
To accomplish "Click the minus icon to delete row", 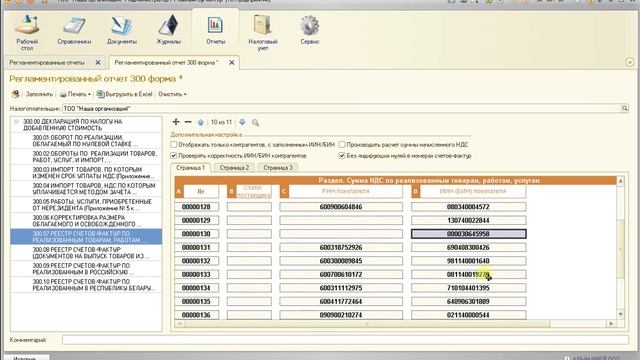I will point(188,122).
